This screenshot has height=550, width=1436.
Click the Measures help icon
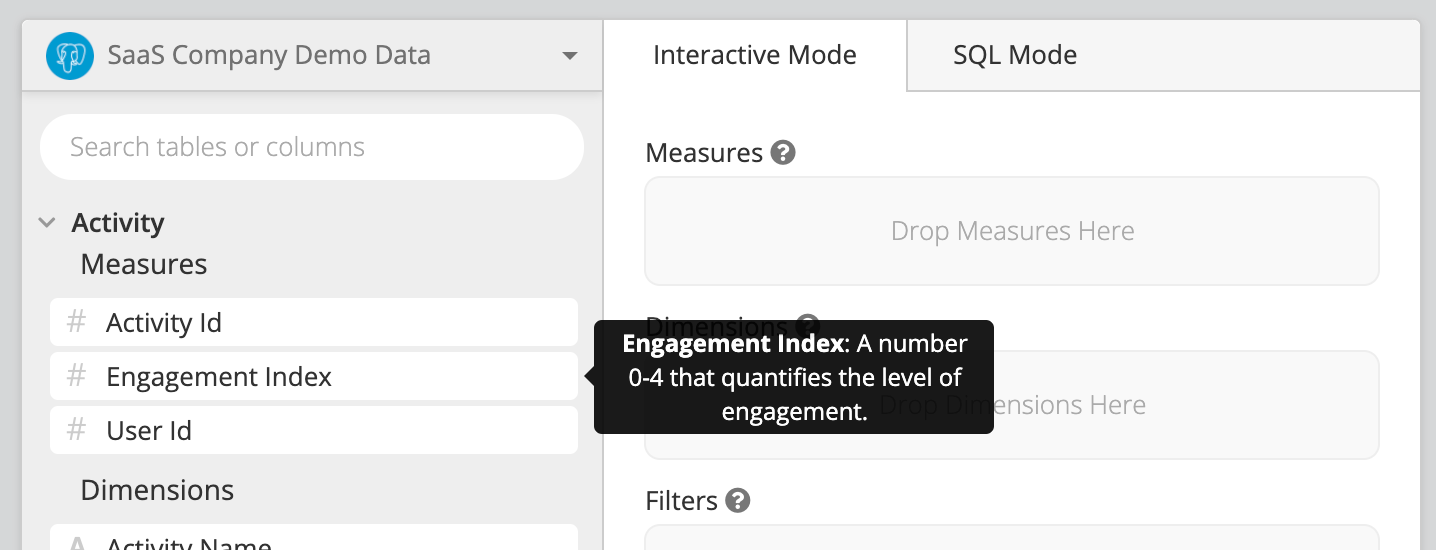pos(784,153)
